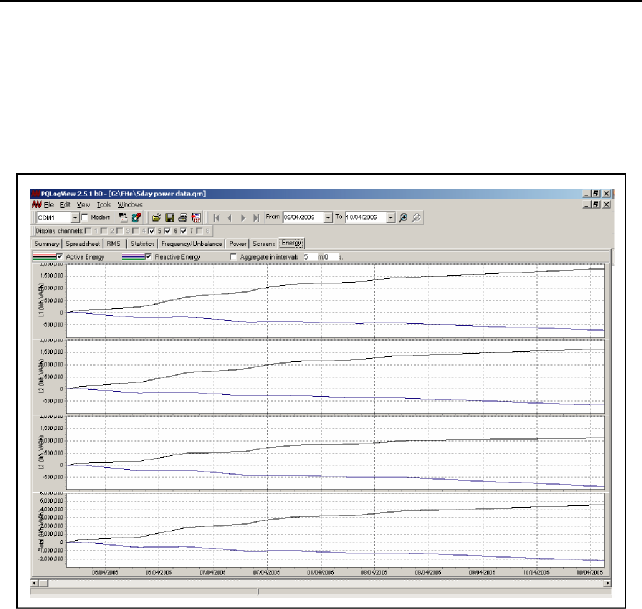Screen dimensions: 642x609
Task: Click the Save toolbar icon
Action: [170, 217]
